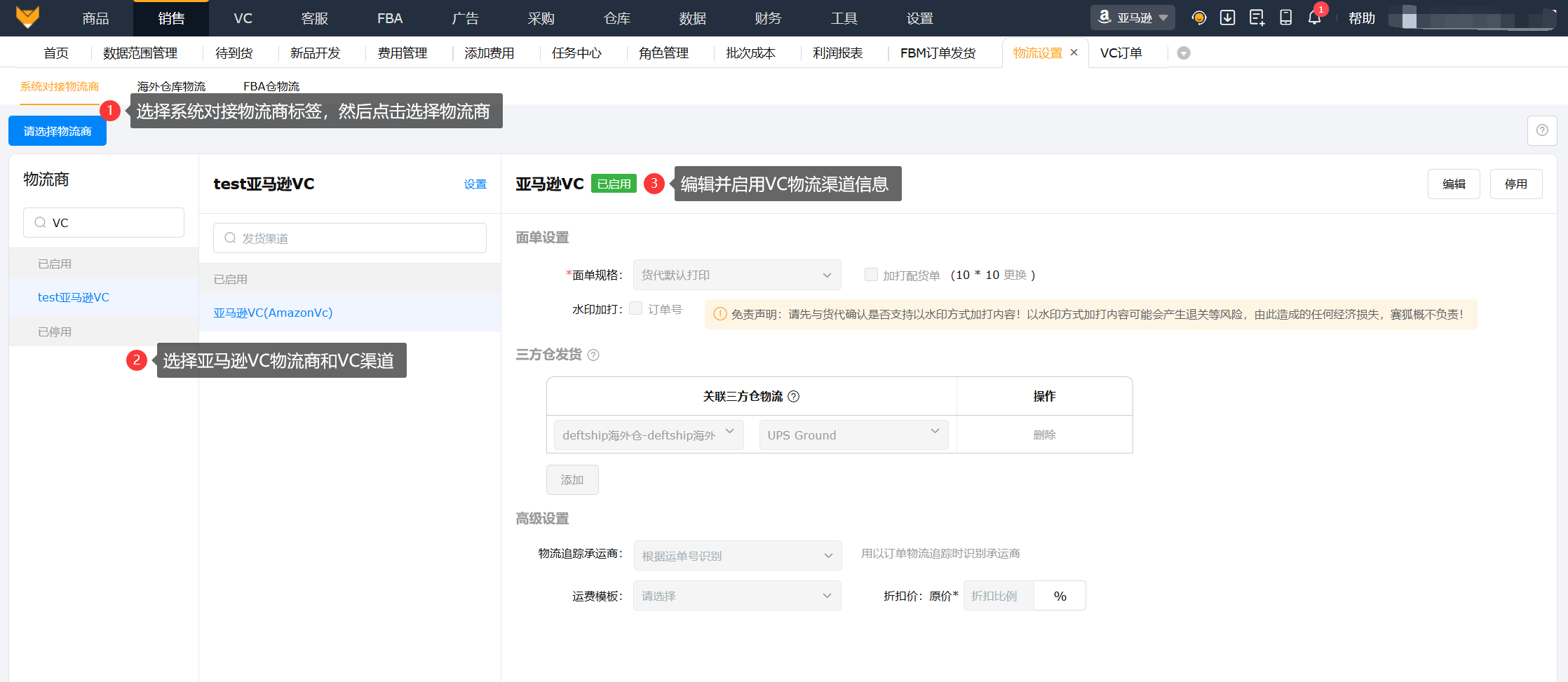
Task: Open the download center icon
Action: [x=1227, y=18]
